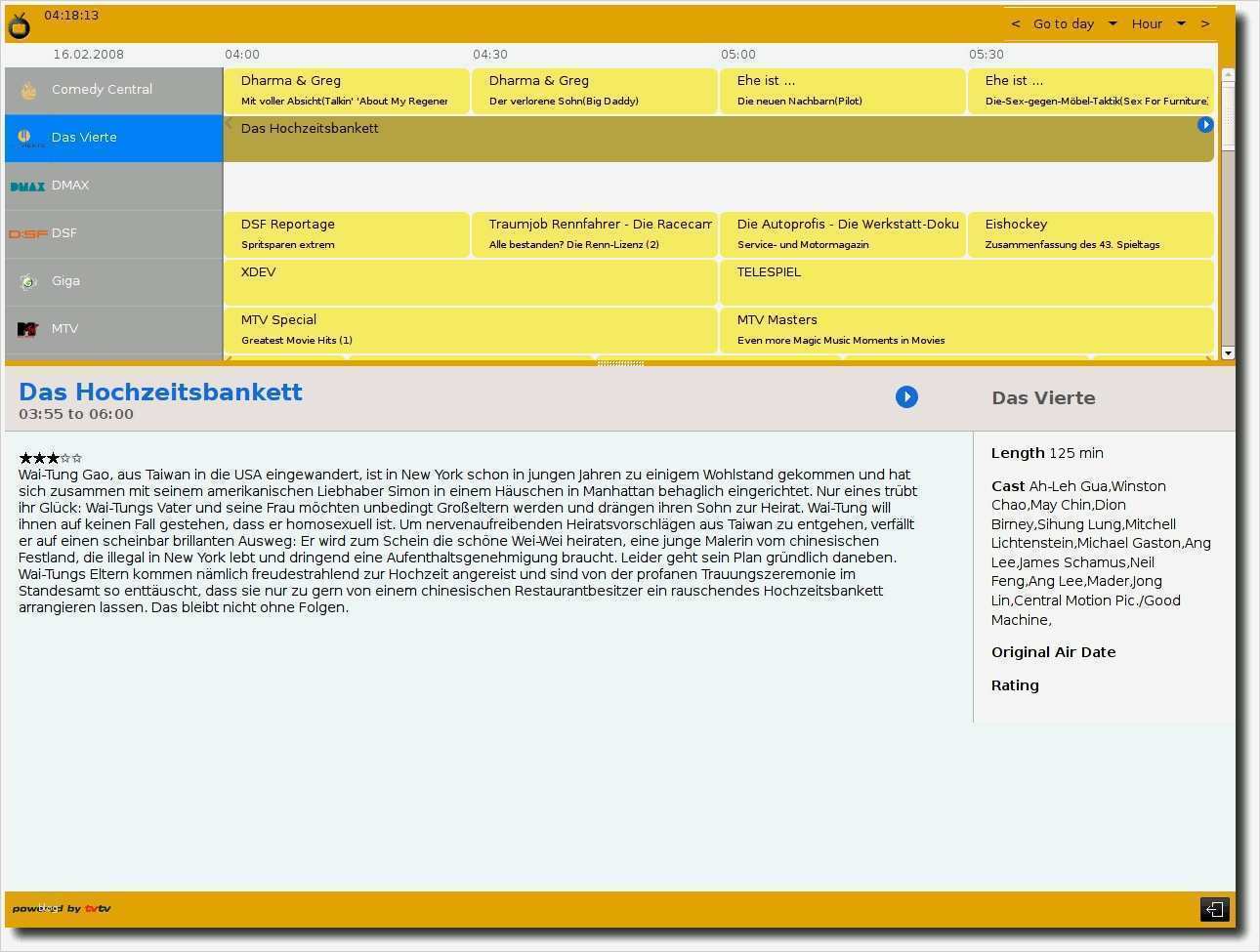Open the Go to day dropdown
The image size is (1260, 952).
(1074, 23)
